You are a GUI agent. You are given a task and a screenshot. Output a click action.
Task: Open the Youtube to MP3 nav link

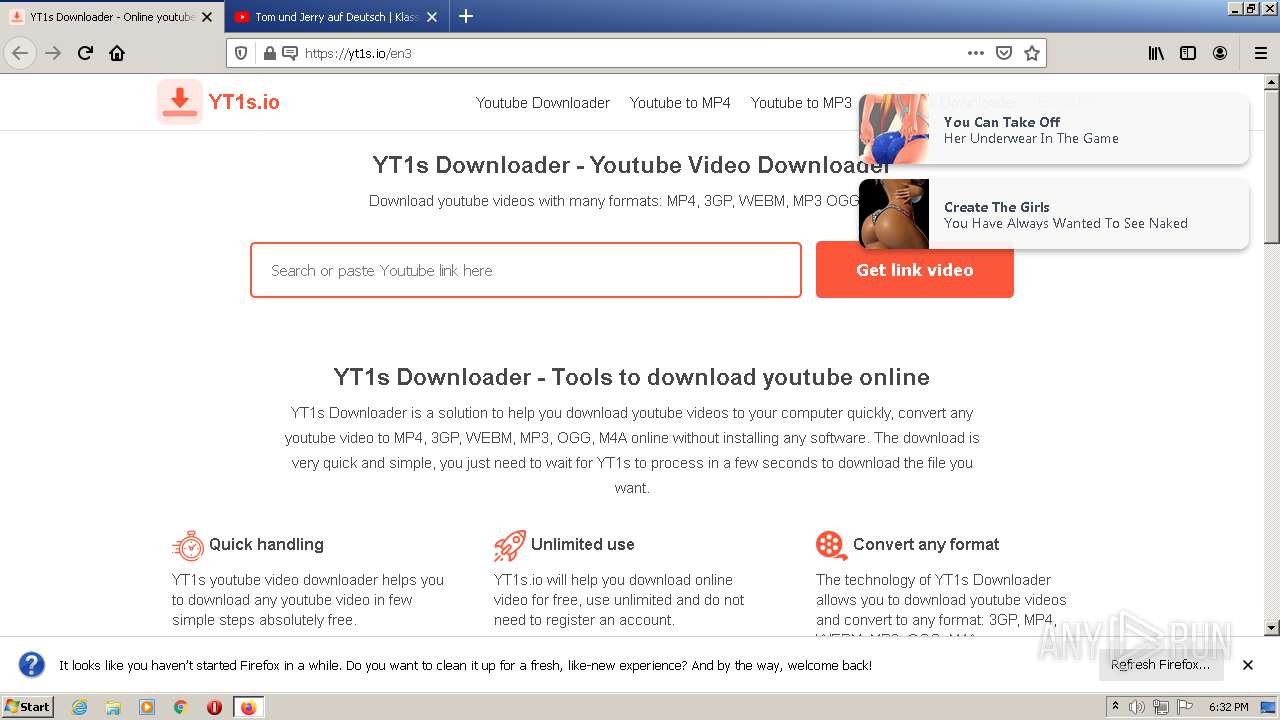coord(801,103)
